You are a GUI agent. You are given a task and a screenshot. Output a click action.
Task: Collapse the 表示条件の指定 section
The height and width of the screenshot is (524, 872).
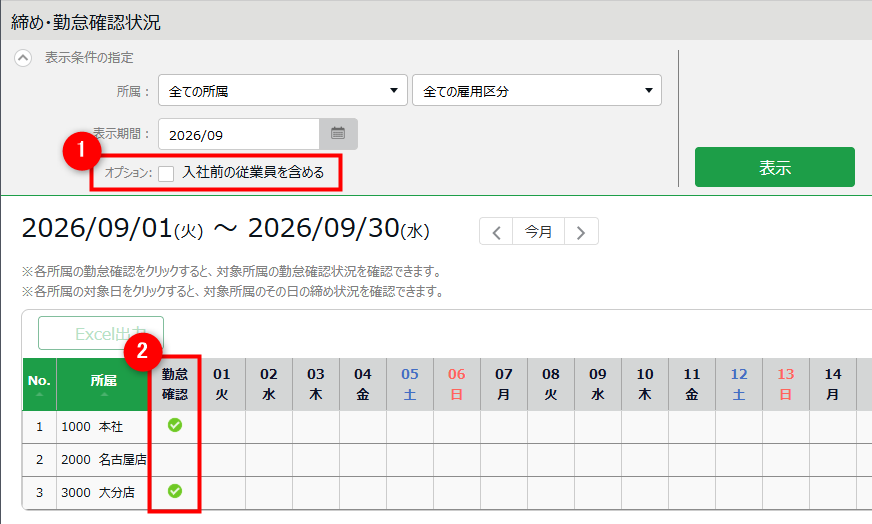click(23, 57)
